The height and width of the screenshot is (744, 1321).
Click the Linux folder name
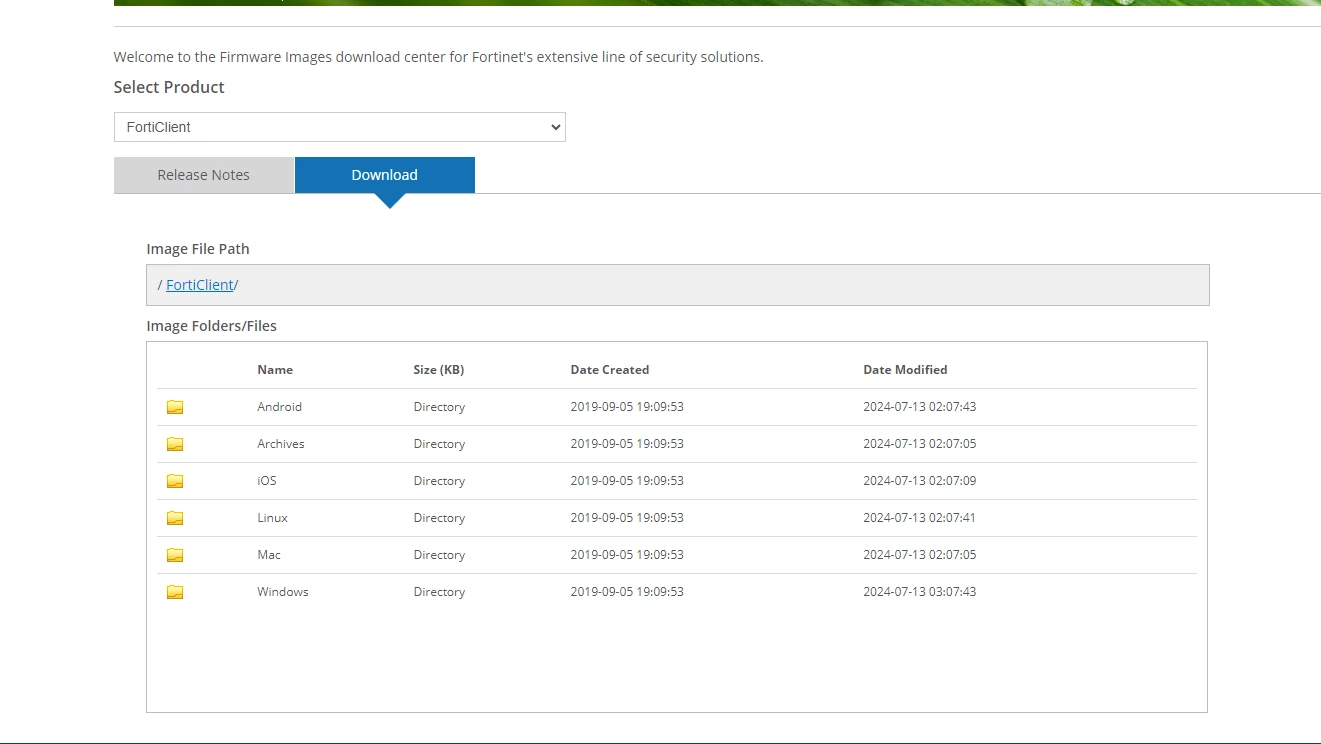(272, 518)
